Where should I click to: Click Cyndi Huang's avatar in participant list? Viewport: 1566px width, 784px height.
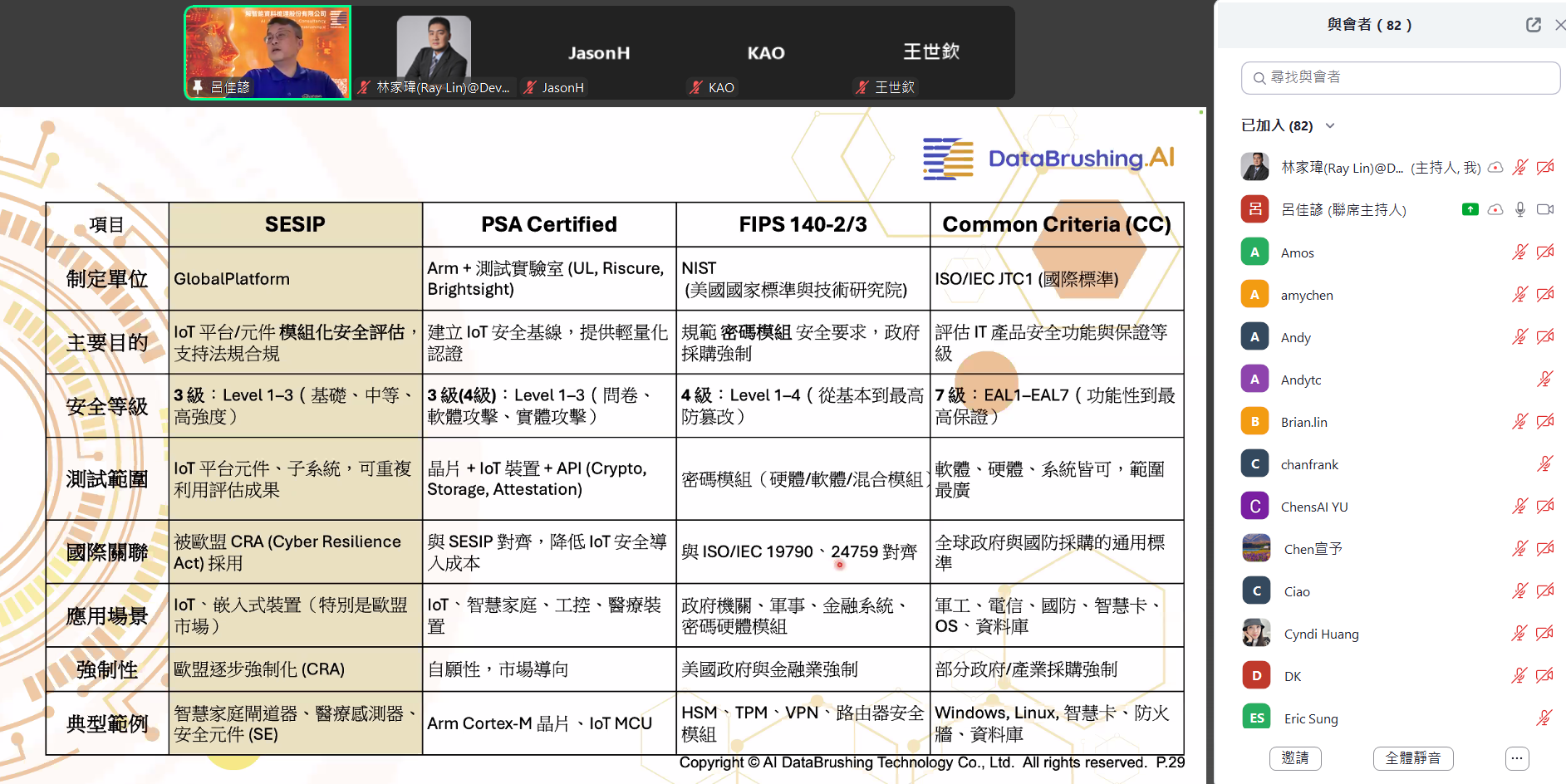tap(1255, 633)
